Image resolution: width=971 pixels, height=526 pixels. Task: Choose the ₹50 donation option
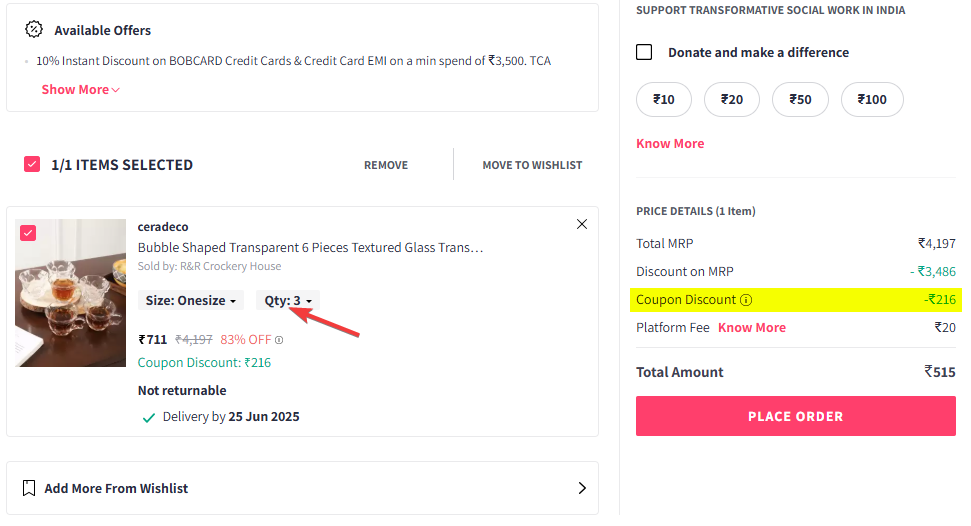point(800,99)
